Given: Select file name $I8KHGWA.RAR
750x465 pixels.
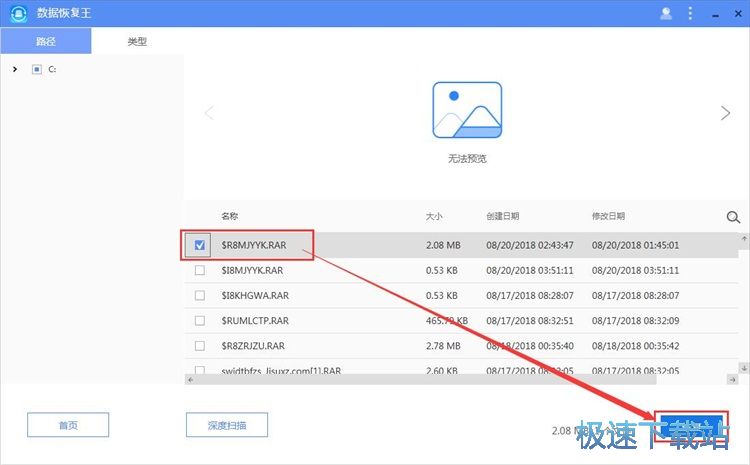Looking at the screenshot, I should 255,296.
